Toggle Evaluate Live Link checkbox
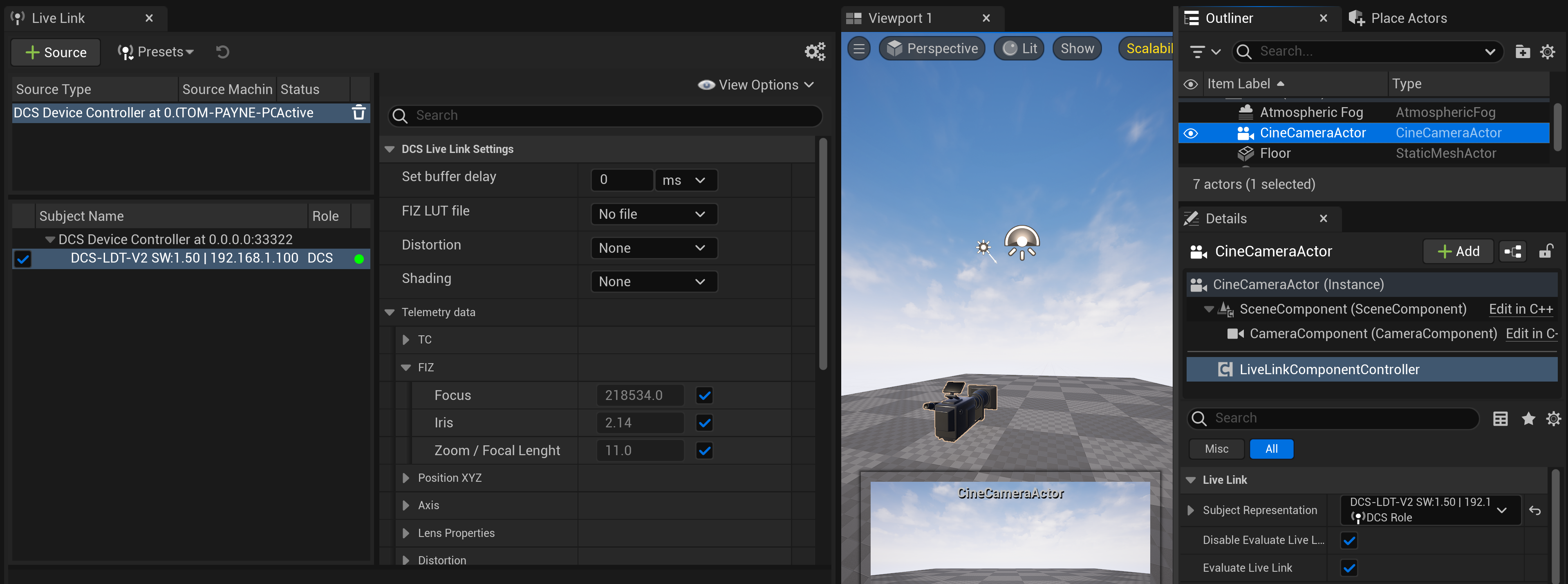This screenshot has height=584, width=1568. [x=1349, y=568]
